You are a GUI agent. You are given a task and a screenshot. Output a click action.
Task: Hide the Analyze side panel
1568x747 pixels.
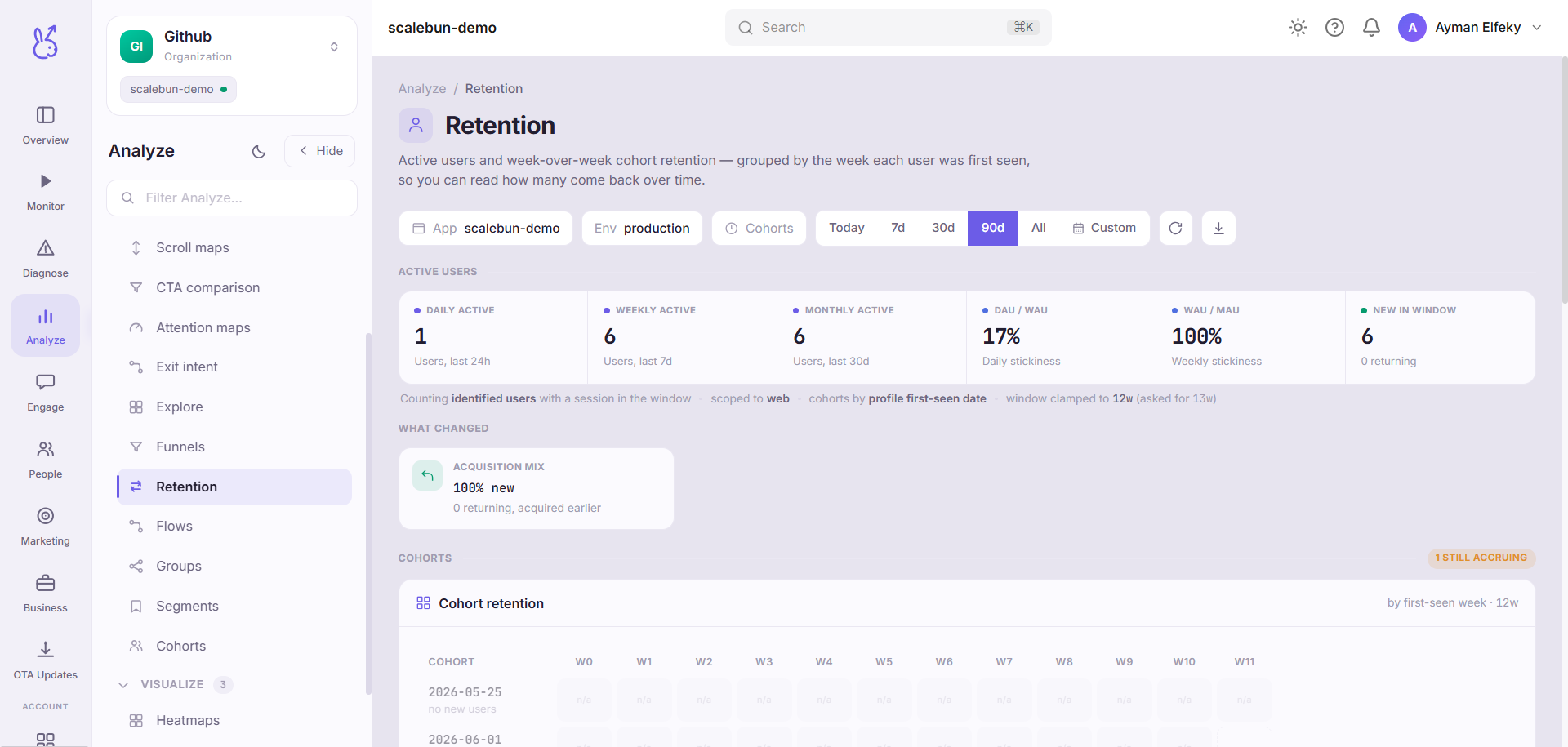pyautogui.click(x=320, y=151)
